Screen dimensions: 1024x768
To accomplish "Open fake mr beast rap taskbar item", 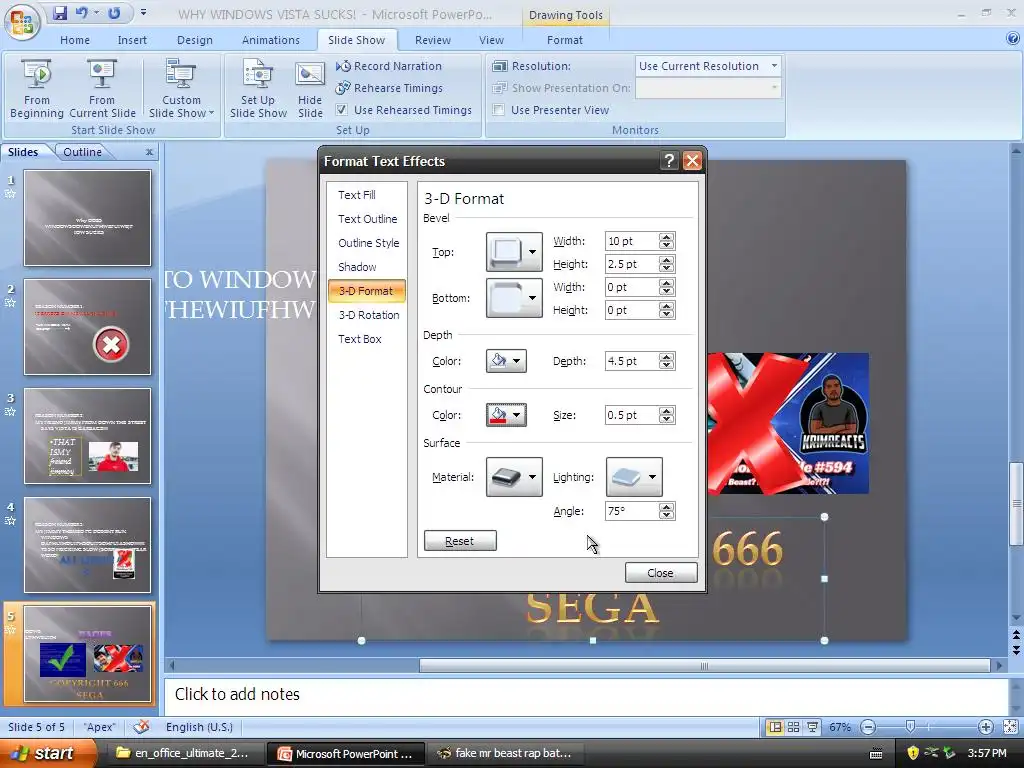I will tap(504, 753).
